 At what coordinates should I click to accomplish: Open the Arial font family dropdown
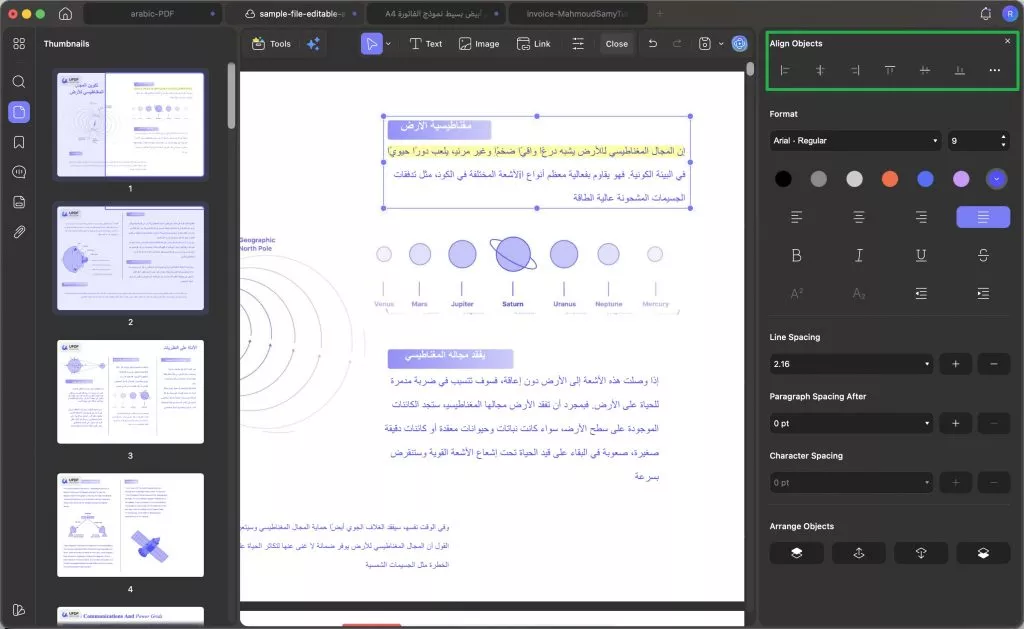853,140
